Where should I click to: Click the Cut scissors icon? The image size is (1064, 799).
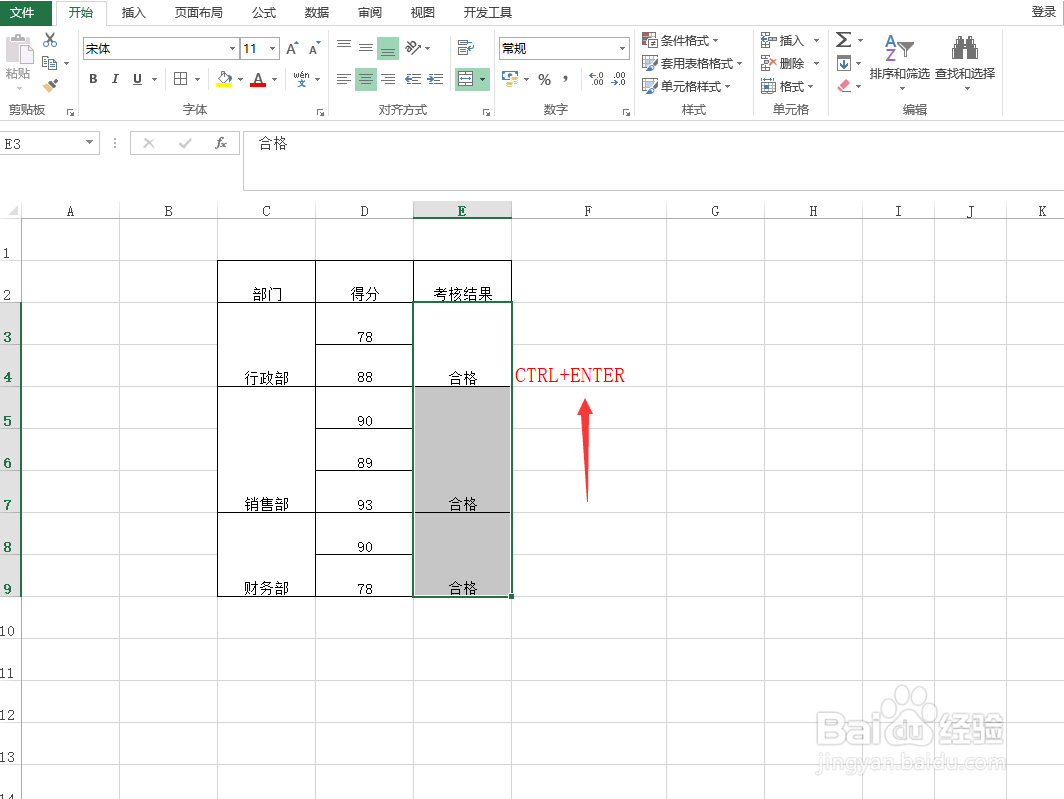coord(50,40)
